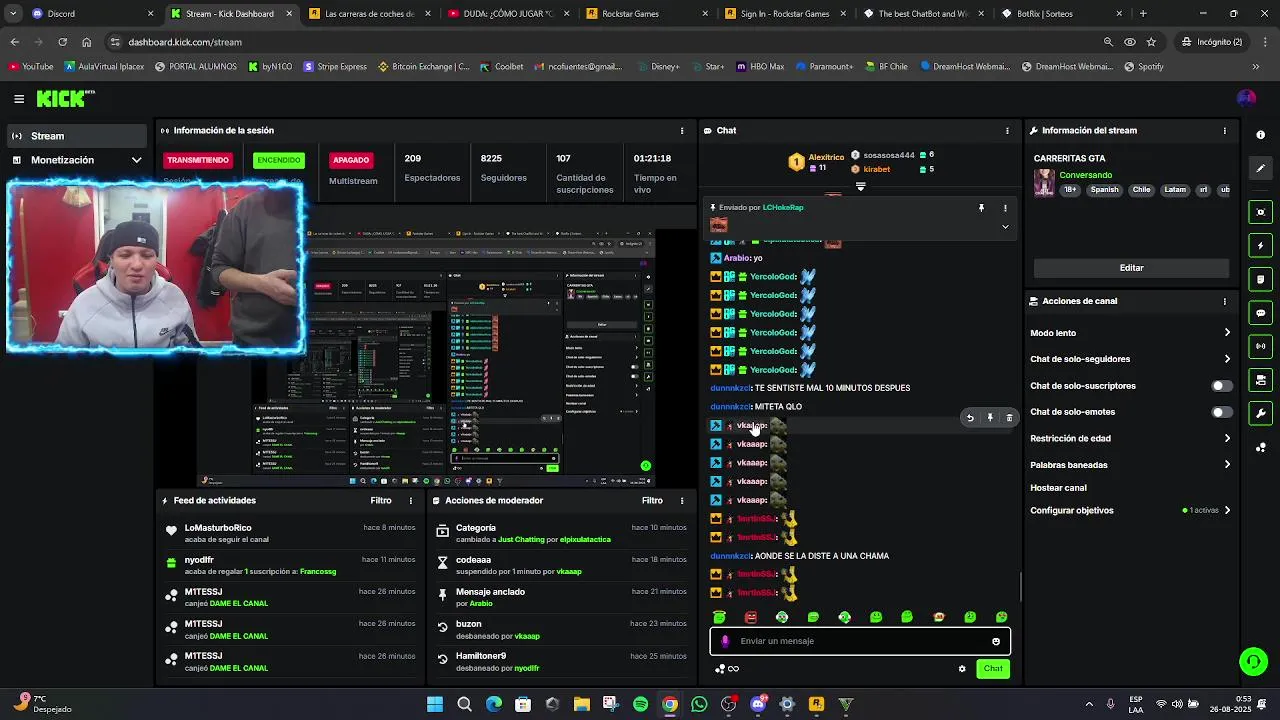Click the Editar stream info button
The width and height of the screenshot is (1280, 720).
point(1131,268)
